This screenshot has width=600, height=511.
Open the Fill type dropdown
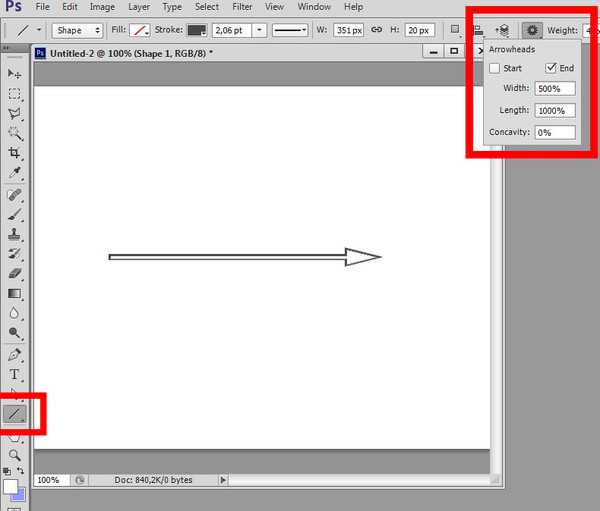click(140, 30)
